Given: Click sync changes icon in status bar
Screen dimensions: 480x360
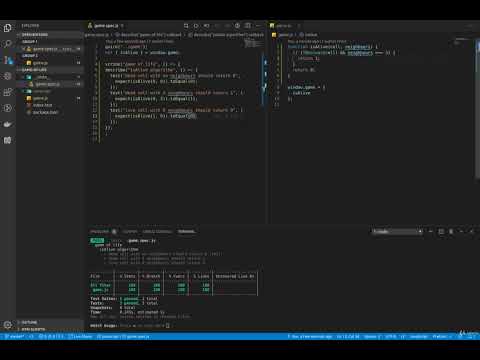Looking at the screenshot, I should 31,336.
